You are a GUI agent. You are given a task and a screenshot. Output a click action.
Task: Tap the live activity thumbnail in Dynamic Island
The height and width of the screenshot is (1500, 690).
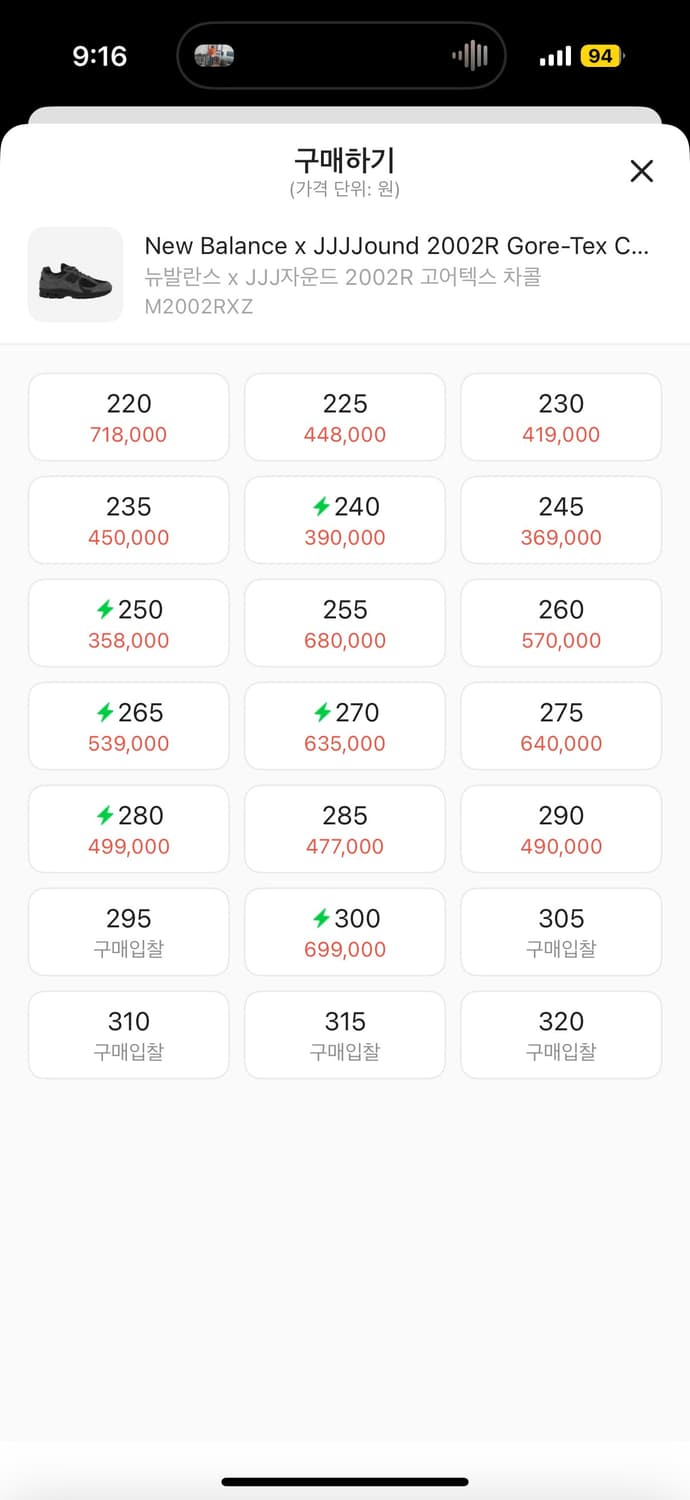click(214, 56)
